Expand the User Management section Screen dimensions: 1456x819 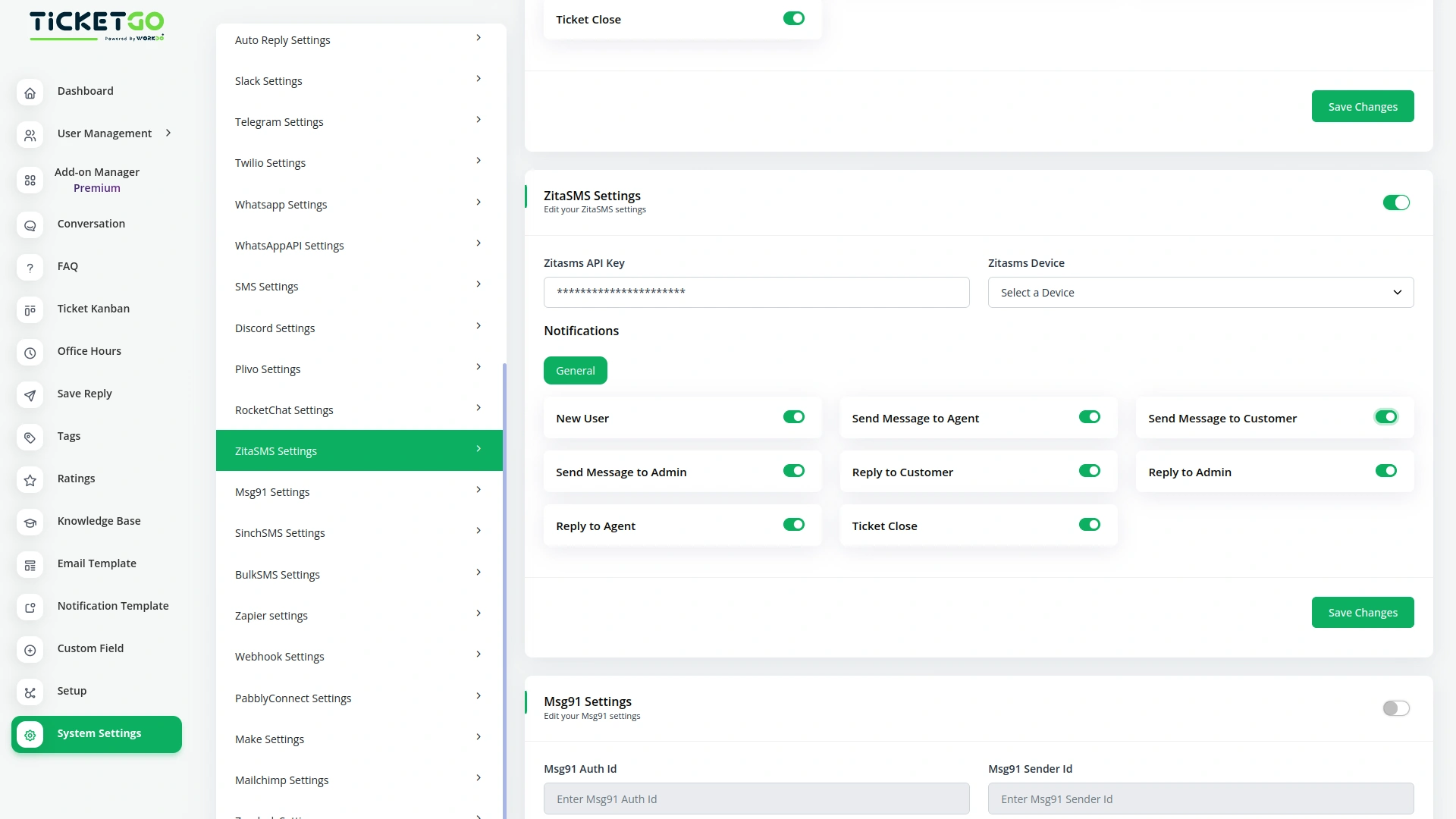point(167,133)
